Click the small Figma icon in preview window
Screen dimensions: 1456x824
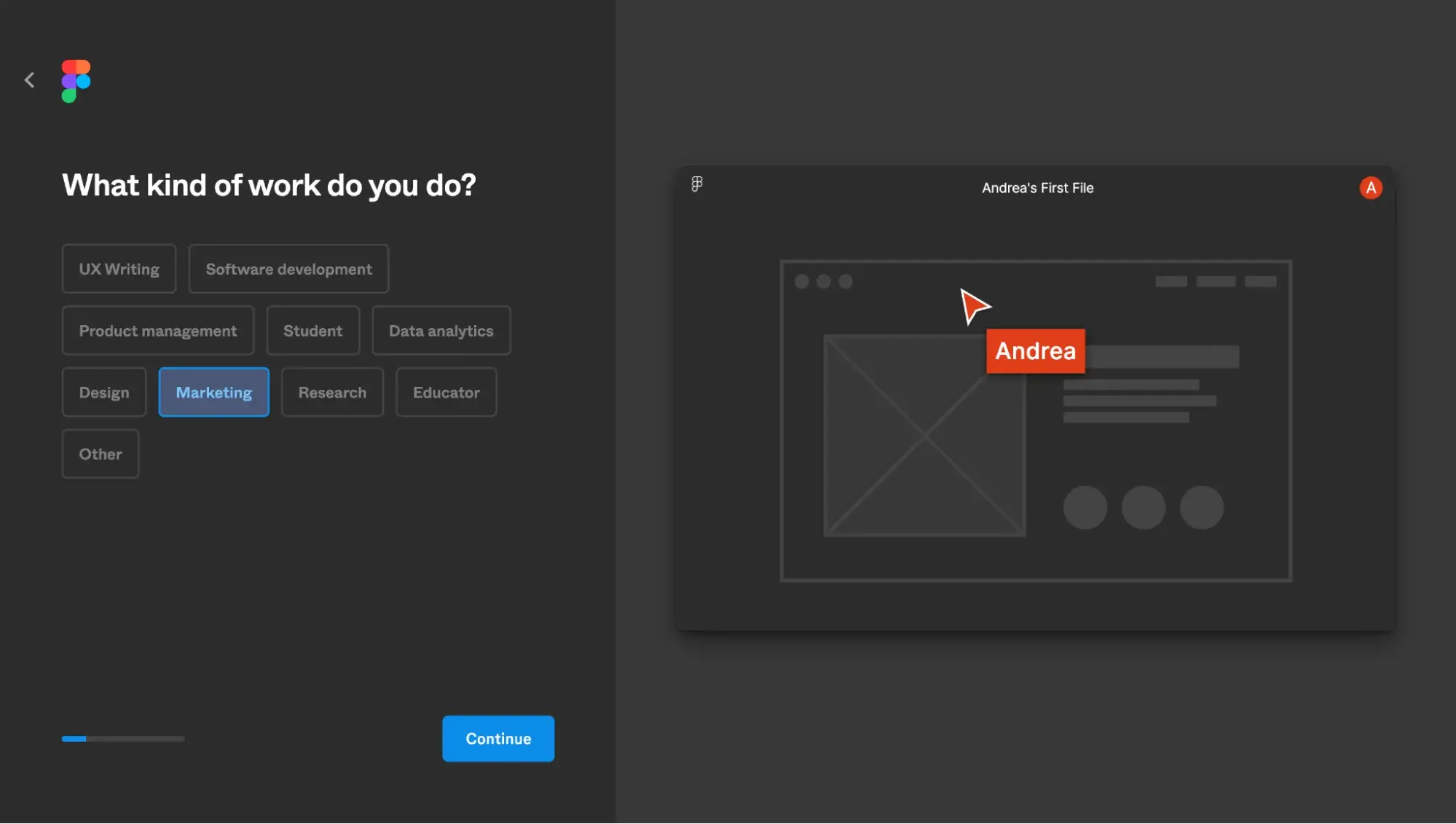(x=697, y=184)
